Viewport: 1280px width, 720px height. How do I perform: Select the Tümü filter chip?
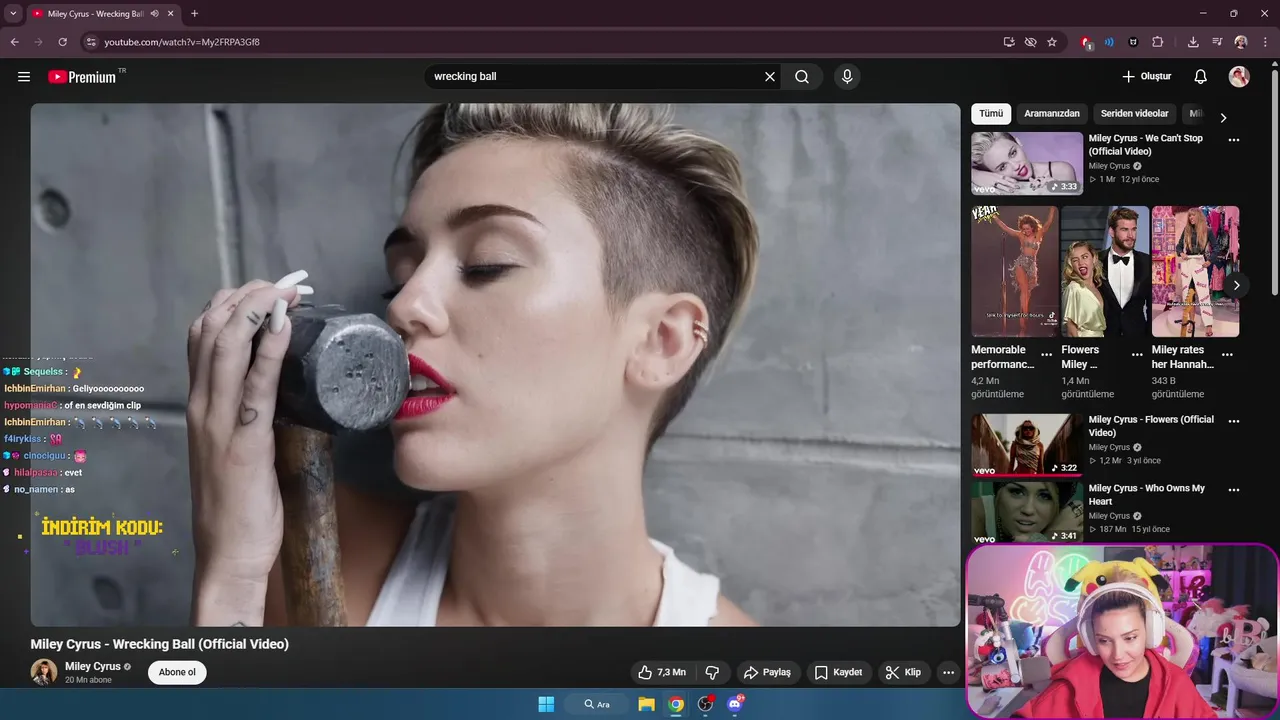(x=991, y=114)
